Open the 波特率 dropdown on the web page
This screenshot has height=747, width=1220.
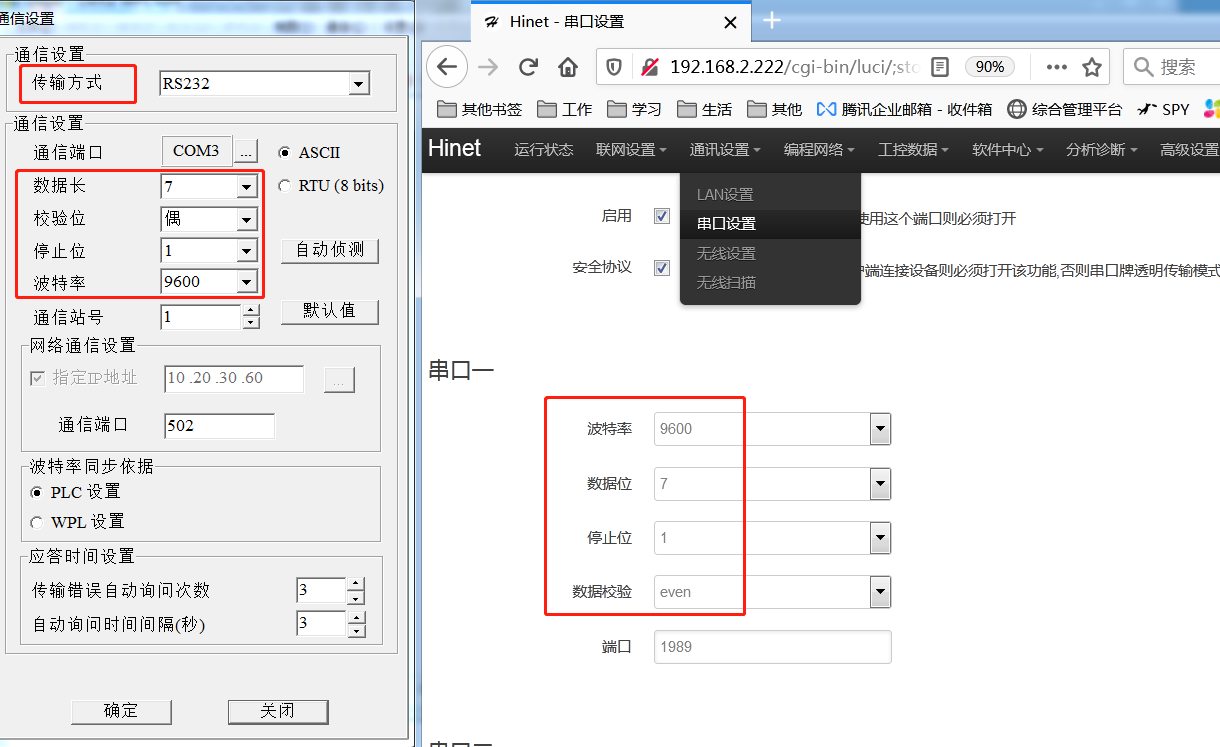point(879,428)
